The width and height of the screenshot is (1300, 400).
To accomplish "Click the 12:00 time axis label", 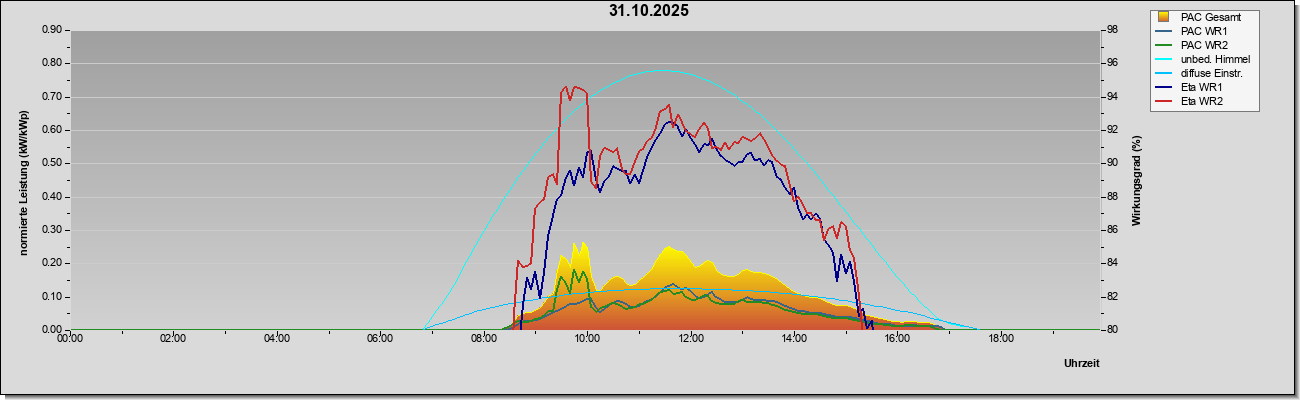I will point(691,339).
